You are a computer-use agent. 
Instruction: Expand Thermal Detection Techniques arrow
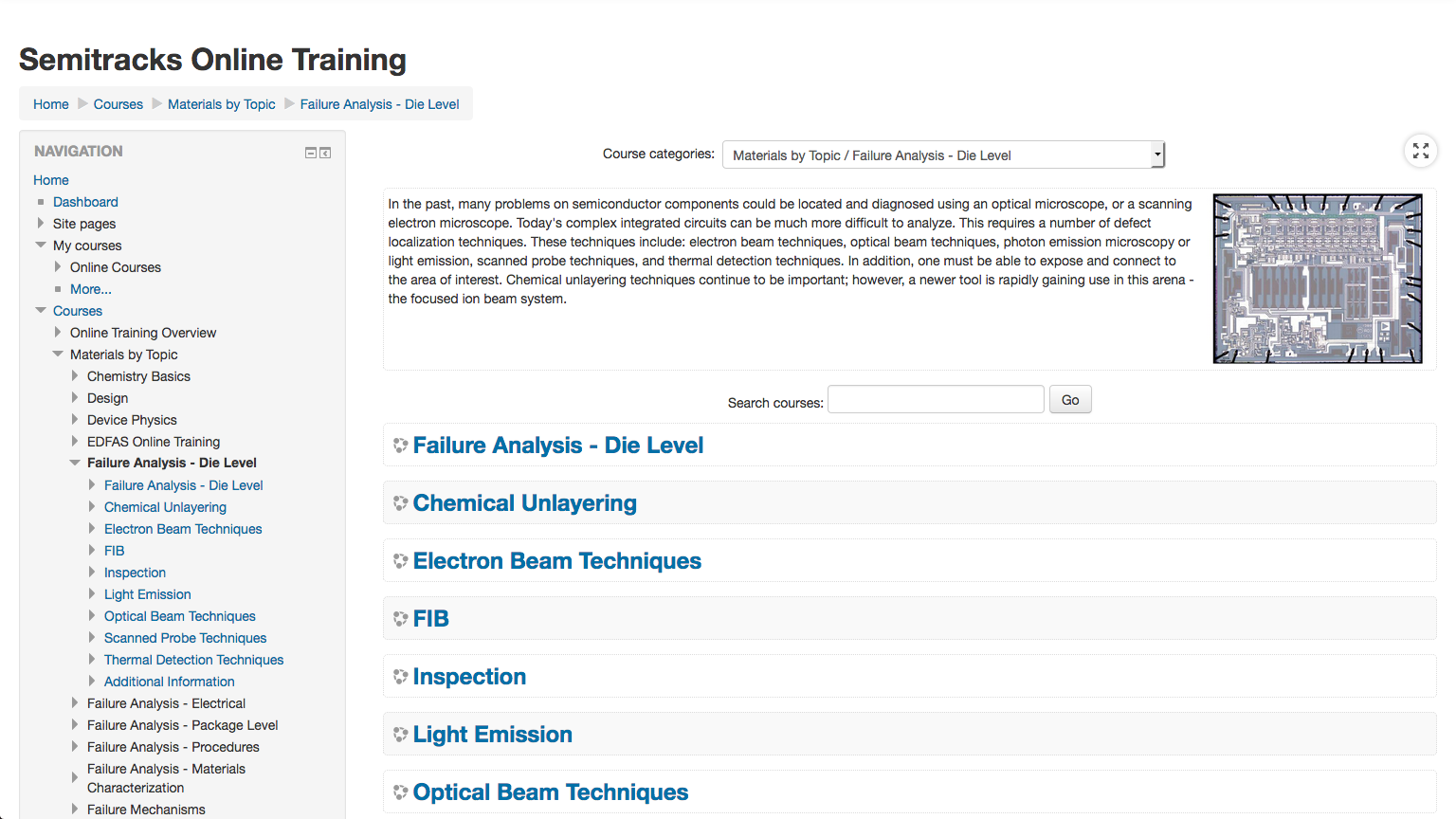click(x=92, y=660)
